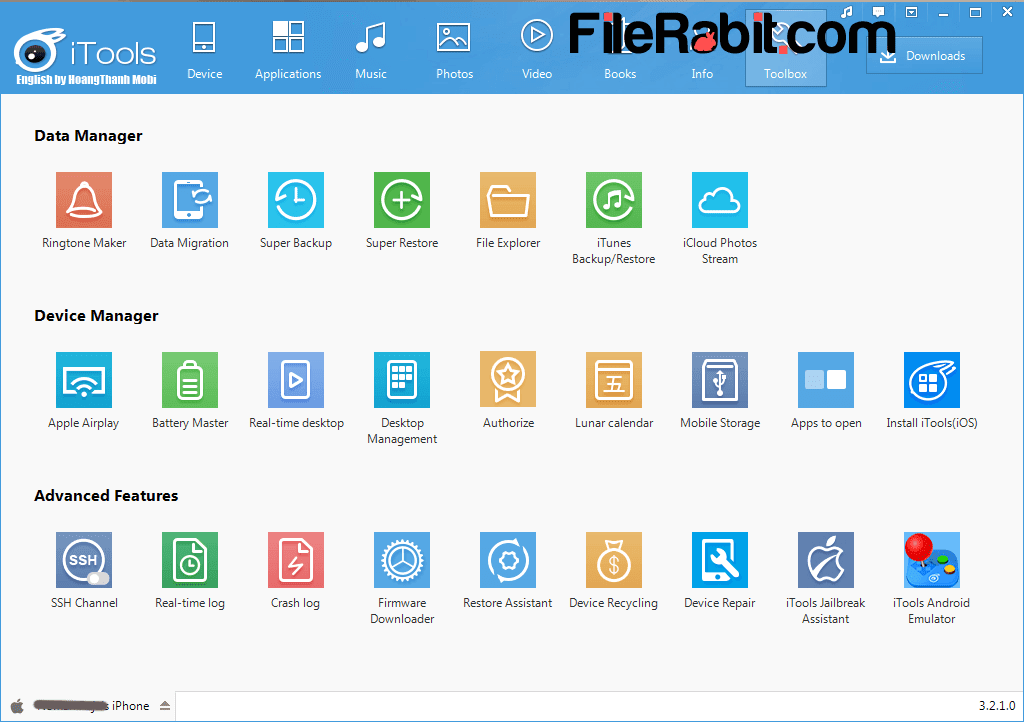View the Real-time log

(189, 560)
